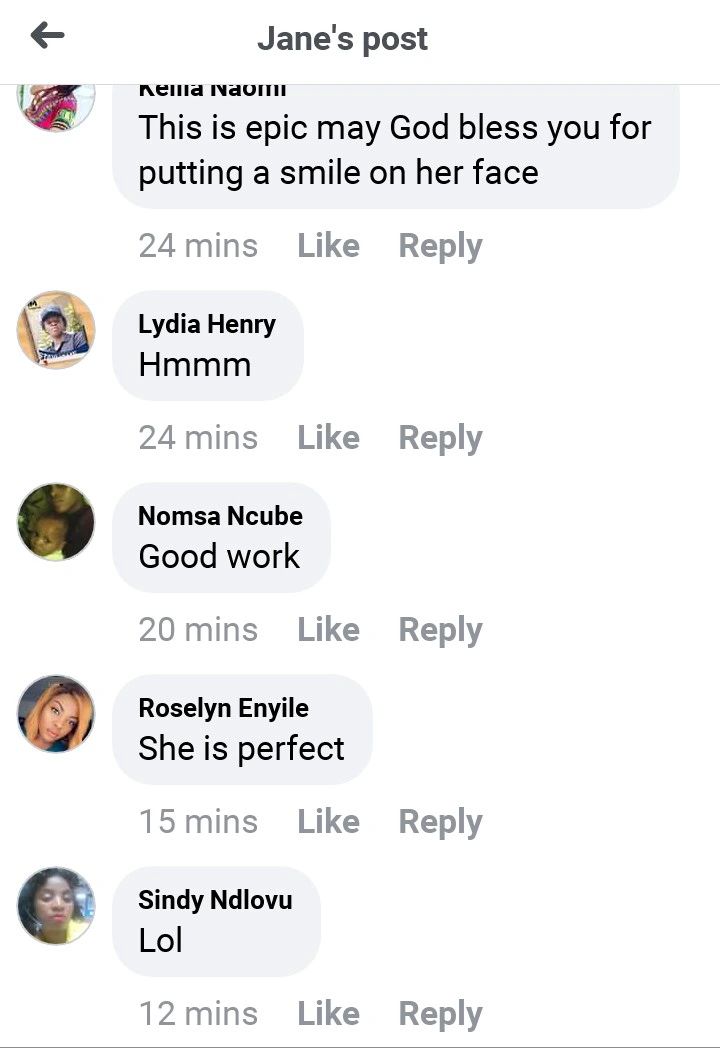Like Nomsa Ncube's "Good work" comment
Image resolution: width=720 pixels, height=1054 pixels.
pyautogui.click(x=328, y=630)
